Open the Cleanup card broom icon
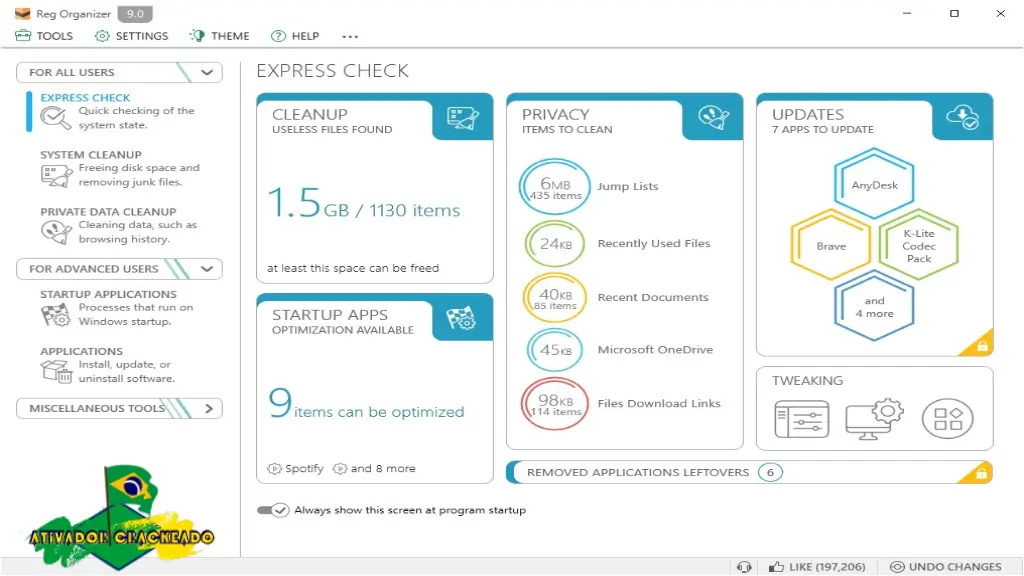The width and height of the screenshot is (1024, 576). (x=462, y=118)
